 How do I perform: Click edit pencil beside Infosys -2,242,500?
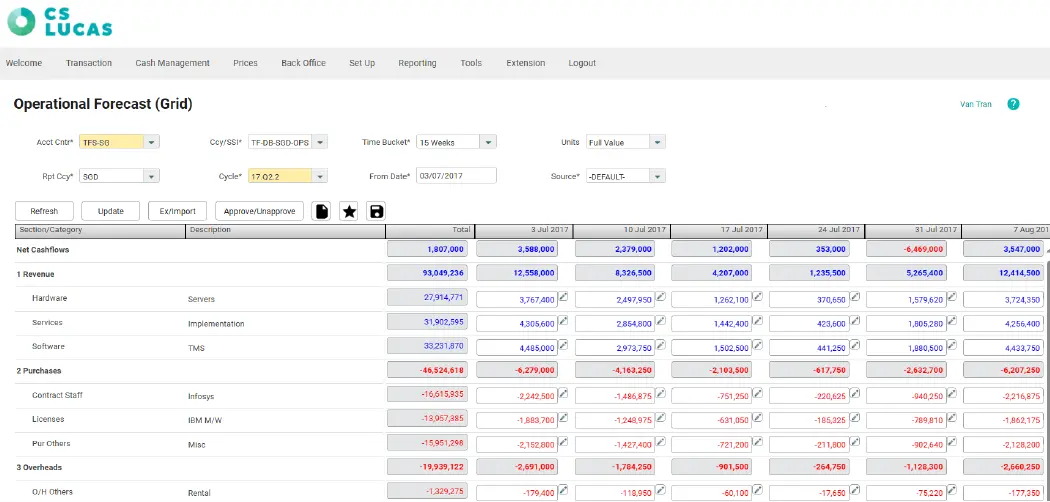tap(563, 393)
